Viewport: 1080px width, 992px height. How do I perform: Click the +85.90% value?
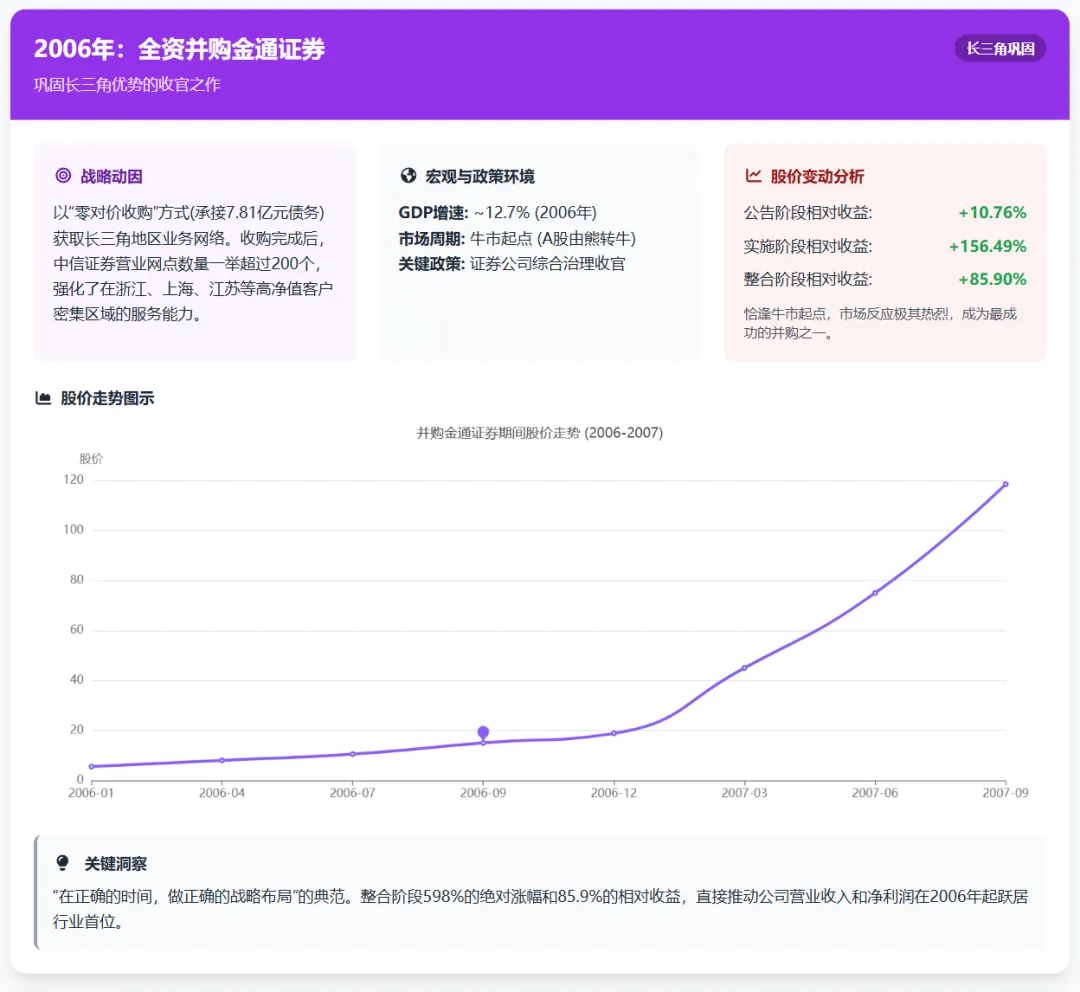click(992, 279)
